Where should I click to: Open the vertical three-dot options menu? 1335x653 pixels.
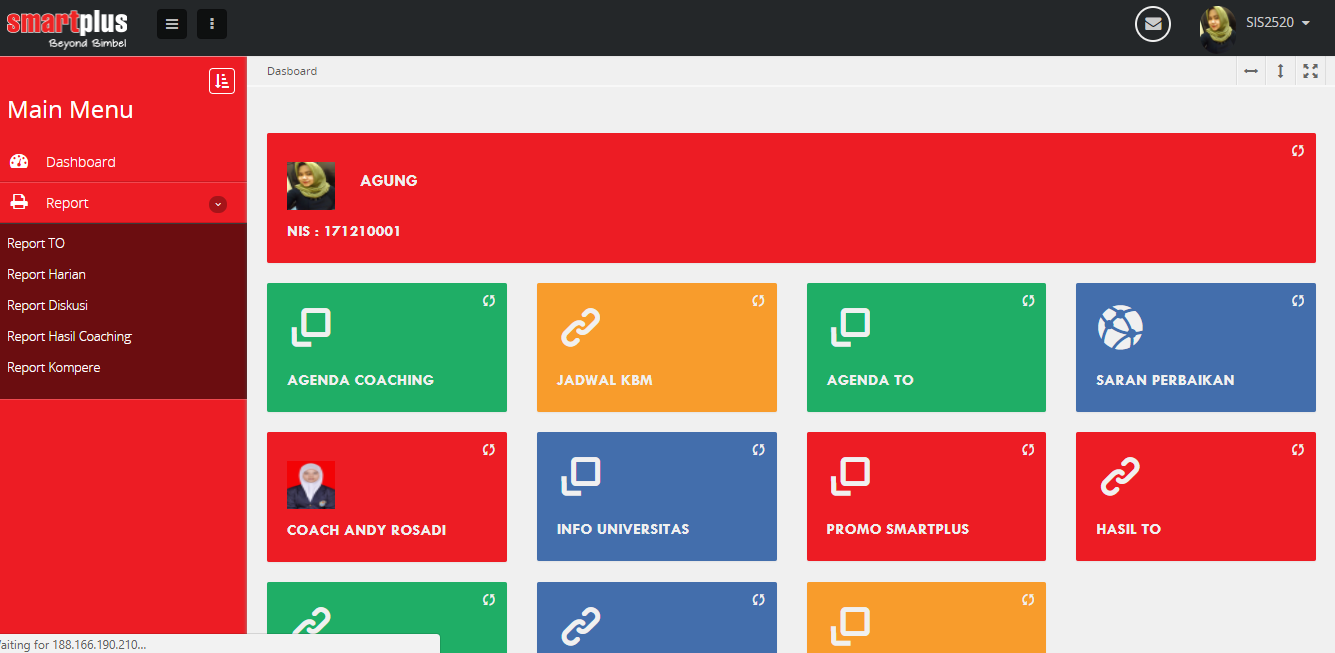(212, 24)
